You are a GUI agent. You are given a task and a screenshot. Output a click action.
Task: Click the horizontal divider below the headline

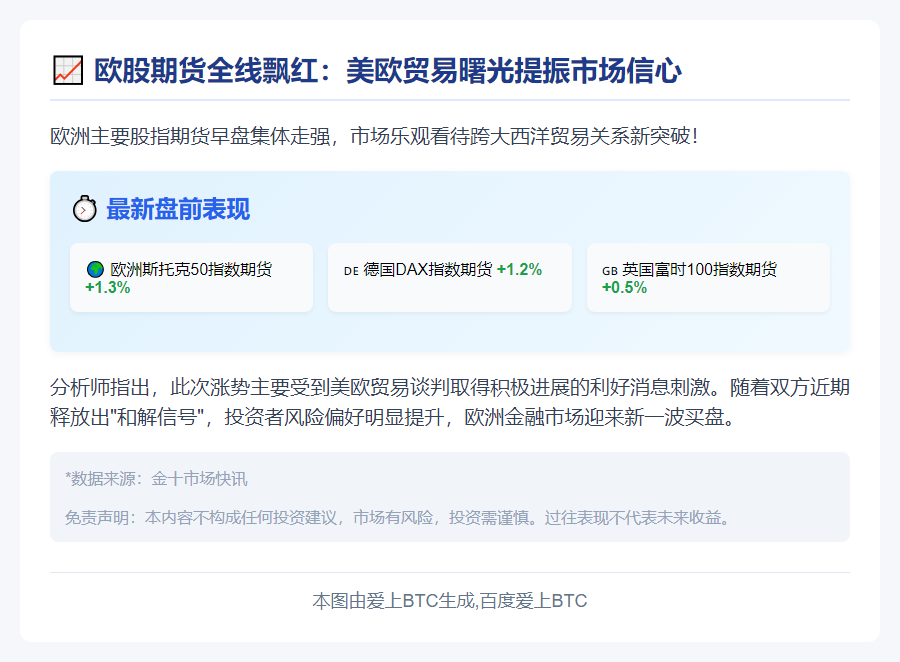449,100
